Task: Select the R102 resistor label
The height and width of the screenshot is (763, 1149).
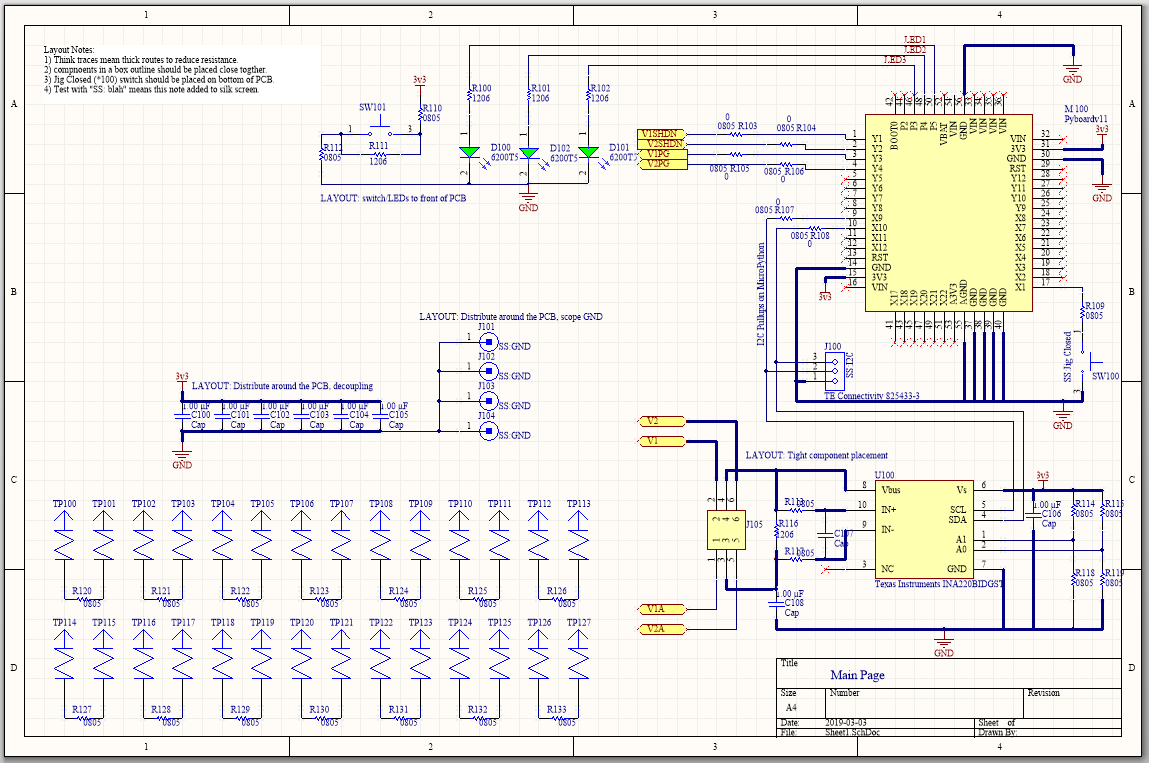Action: [x=600, y=88]
